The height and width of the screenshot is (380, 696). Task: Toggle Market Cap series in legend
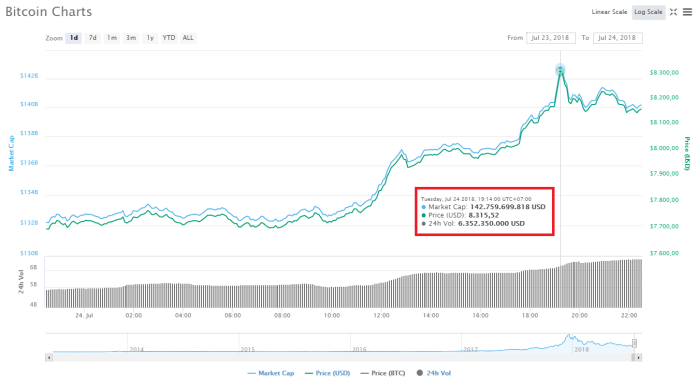click(x=271, y=373)
